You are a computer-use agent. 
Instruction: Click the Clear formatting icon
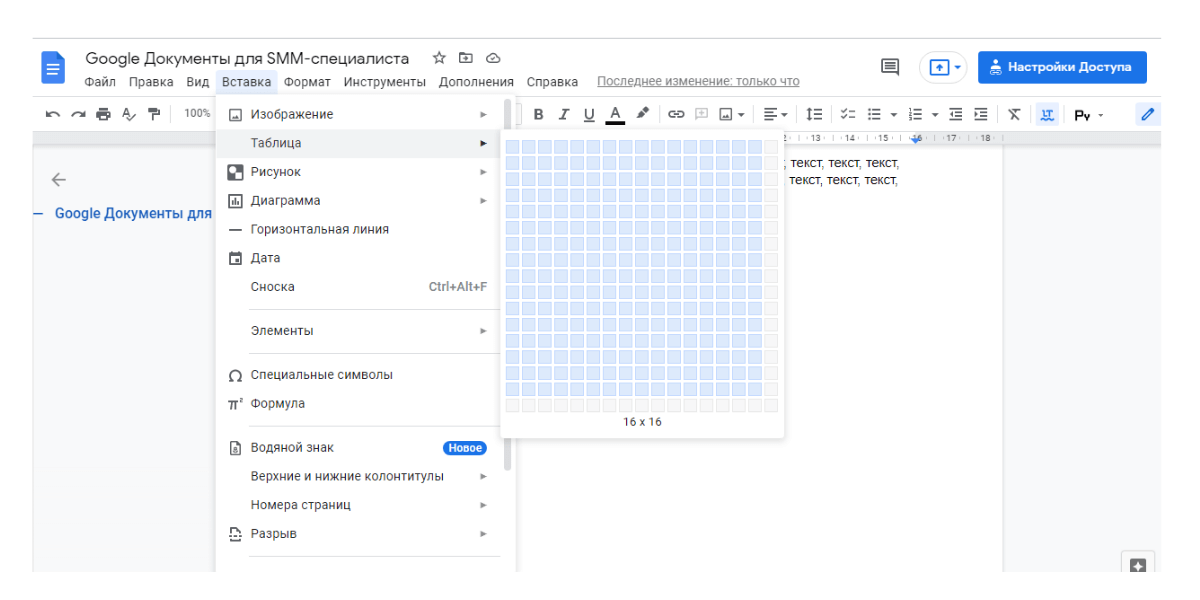point(1014,114)
